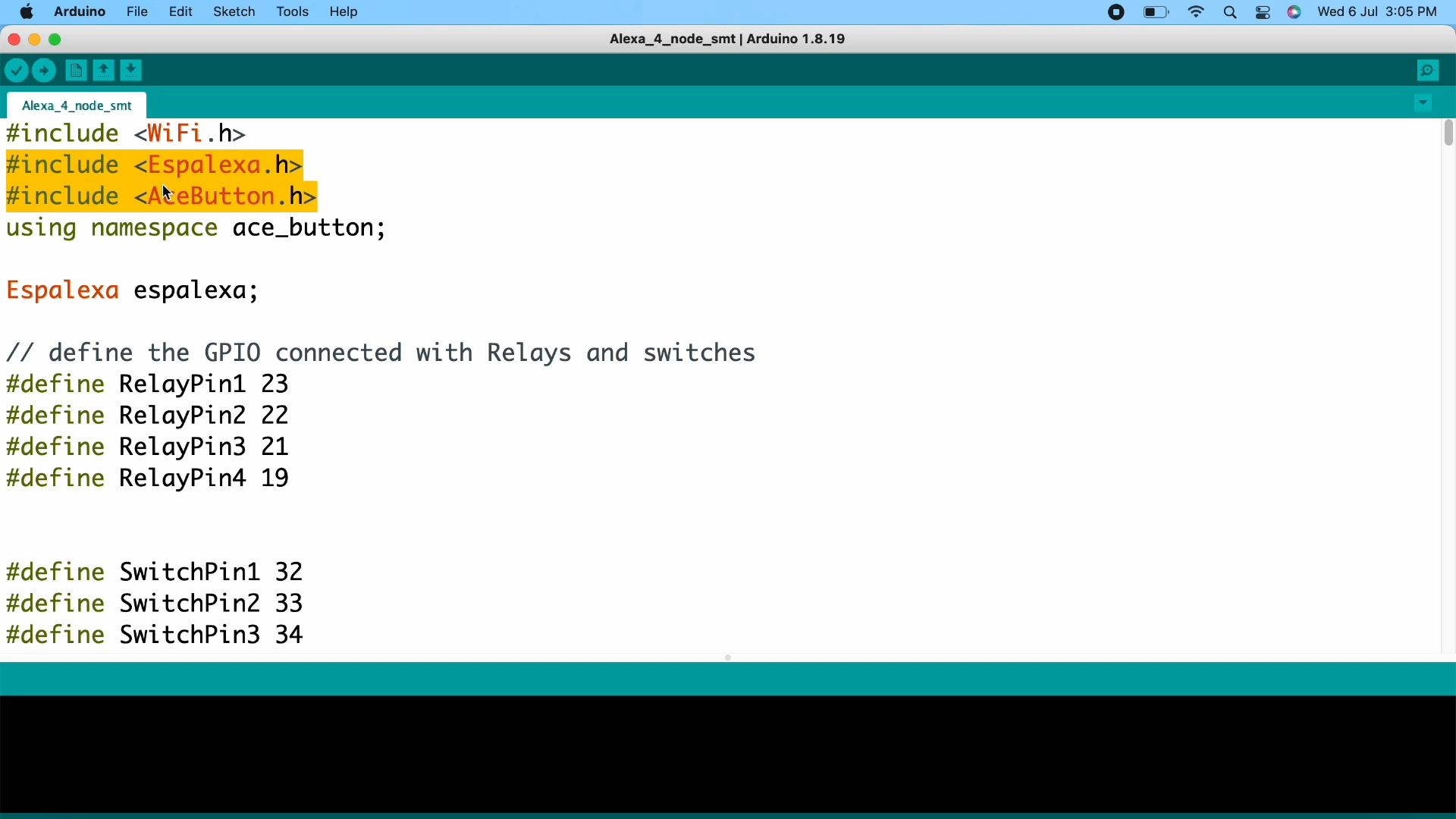Screen dimensions: 1456x819
Task: Open the Arduino application menu
Action: pyautogui.click(x=80, y=12)
